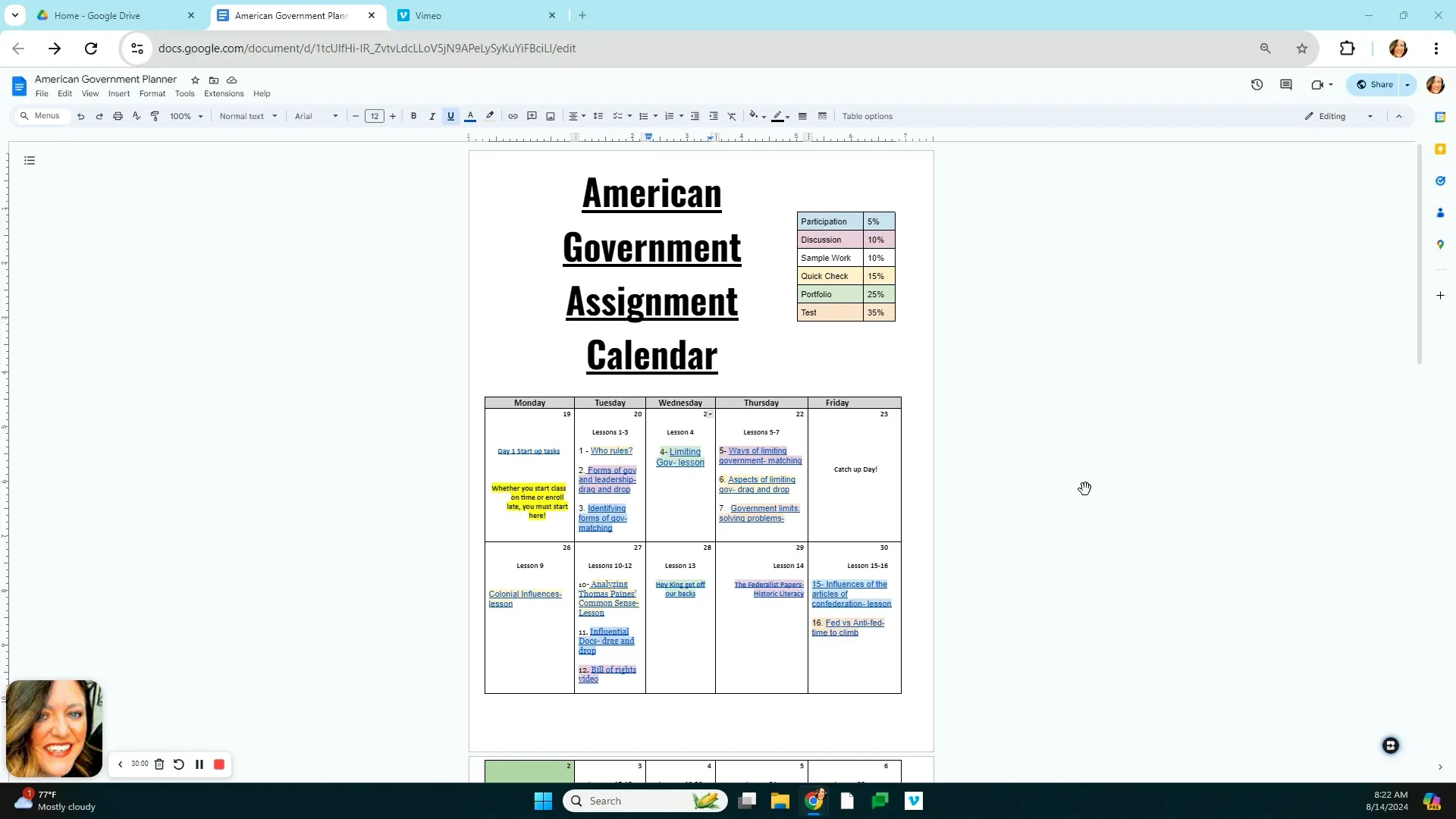Select the paint format tool
This screenshot has width=1456, height=819.
[x=155, y=116]
